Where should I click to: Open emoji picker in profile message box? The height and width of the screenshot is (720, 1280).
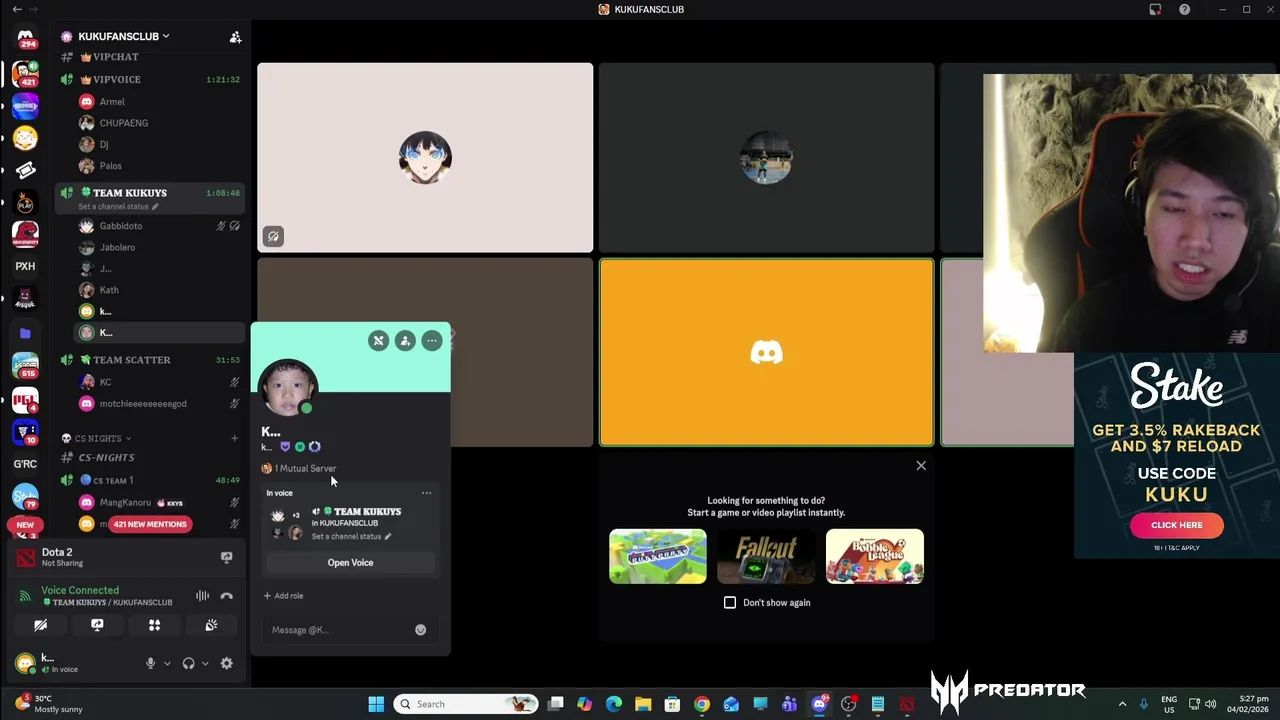coord(420,630)
